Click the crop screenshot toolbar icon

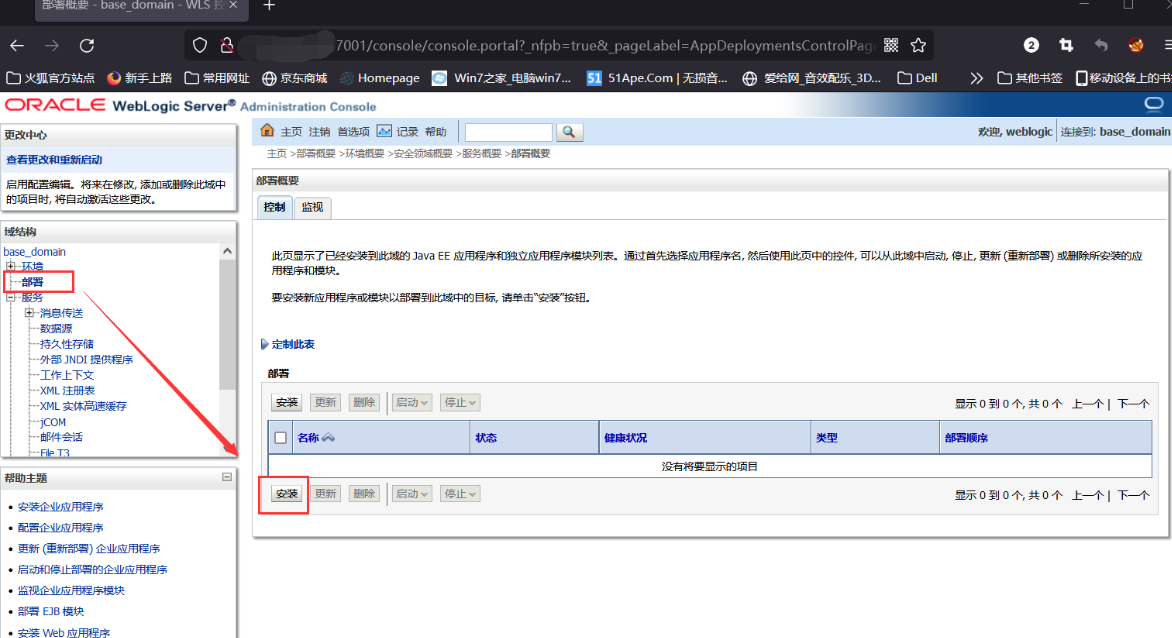1067,46
